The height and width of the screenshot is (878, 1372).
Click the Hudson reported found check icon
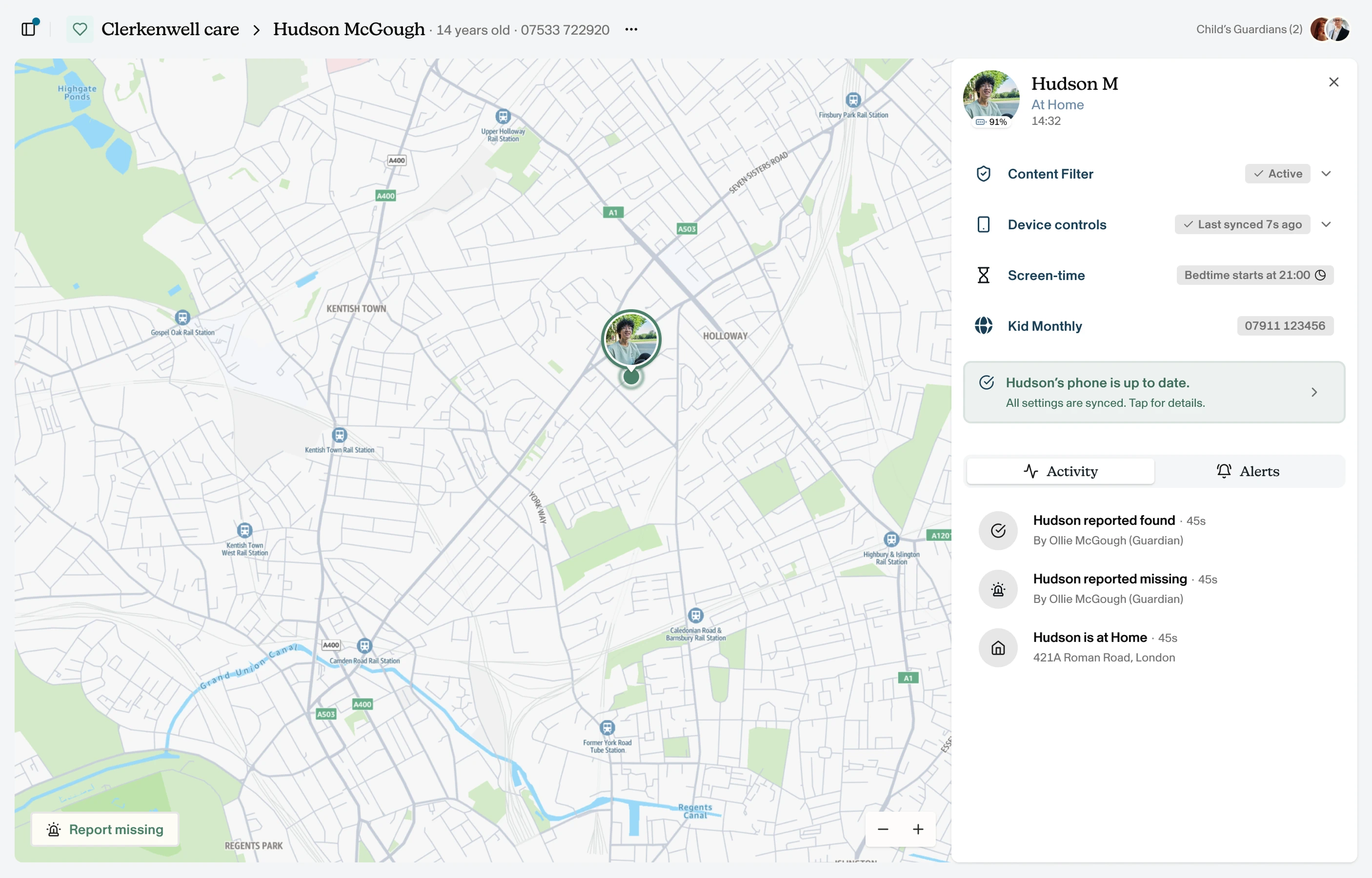coord(998,531)
